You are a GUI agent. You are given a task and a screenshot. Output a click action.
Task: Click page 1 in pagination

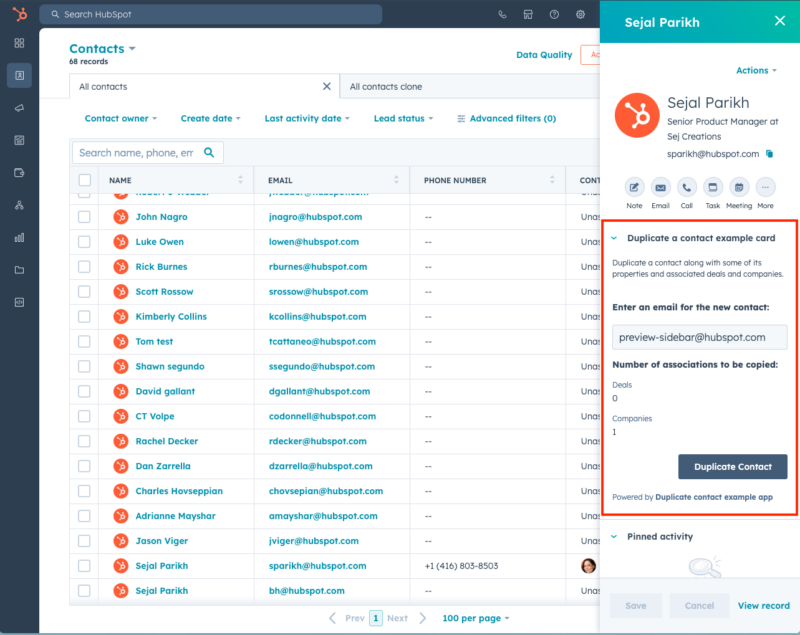376,618
